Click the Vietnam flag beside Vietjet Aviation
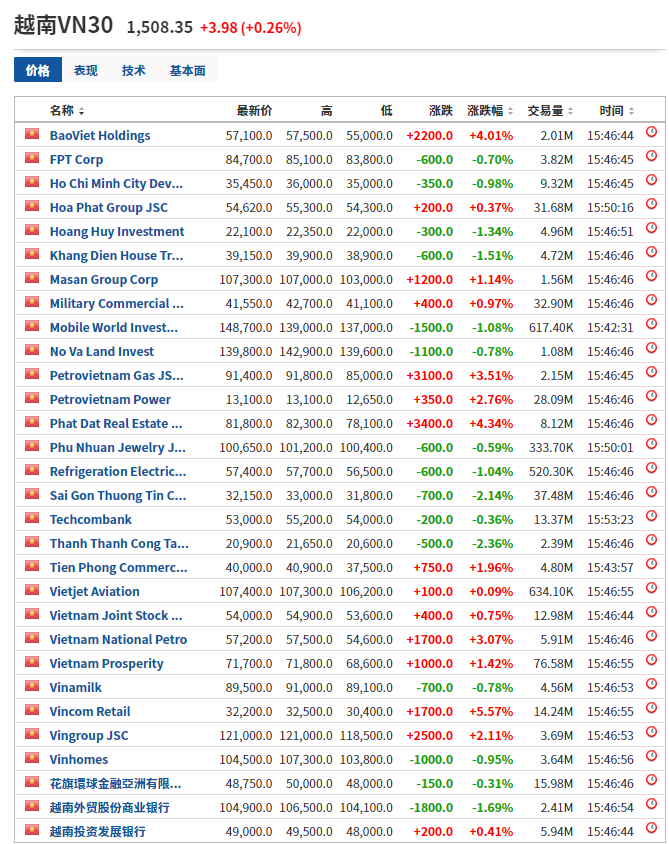Screen dimensions: 669x844 [32, 590]
